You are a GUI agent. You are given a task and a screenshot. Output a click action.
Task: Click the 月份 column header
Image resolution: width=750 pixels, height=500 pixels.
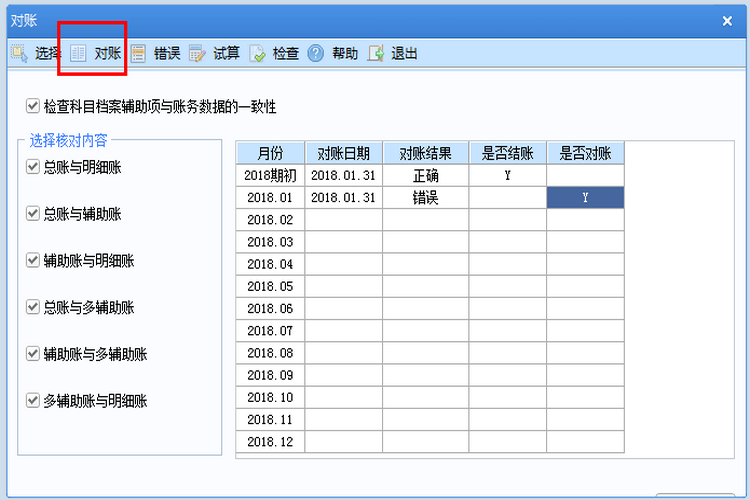click(270, 153)
